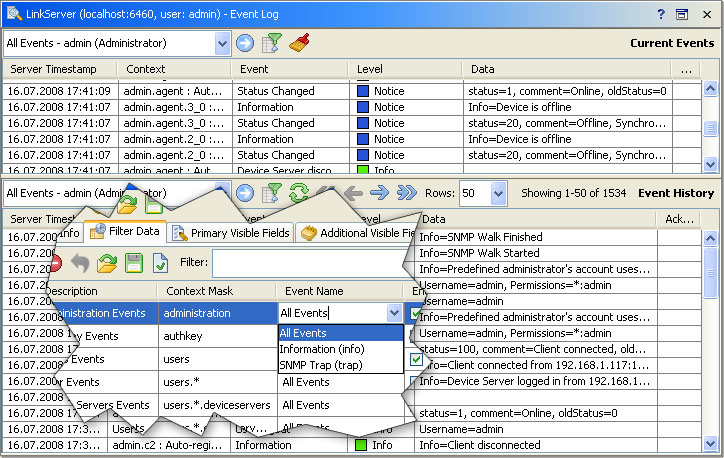Select 'Info=Client connected from 192.168.1.117' cell
Screen dimensions: 724x458
(x=536, y=365)
